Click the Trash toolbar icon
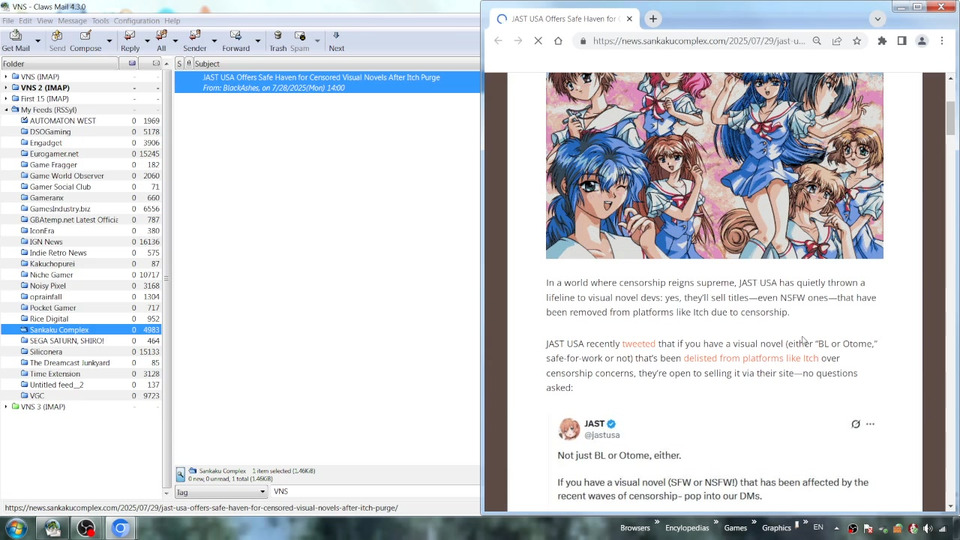Viewport: 960px width, 540px height. click(x=278, y=40)
